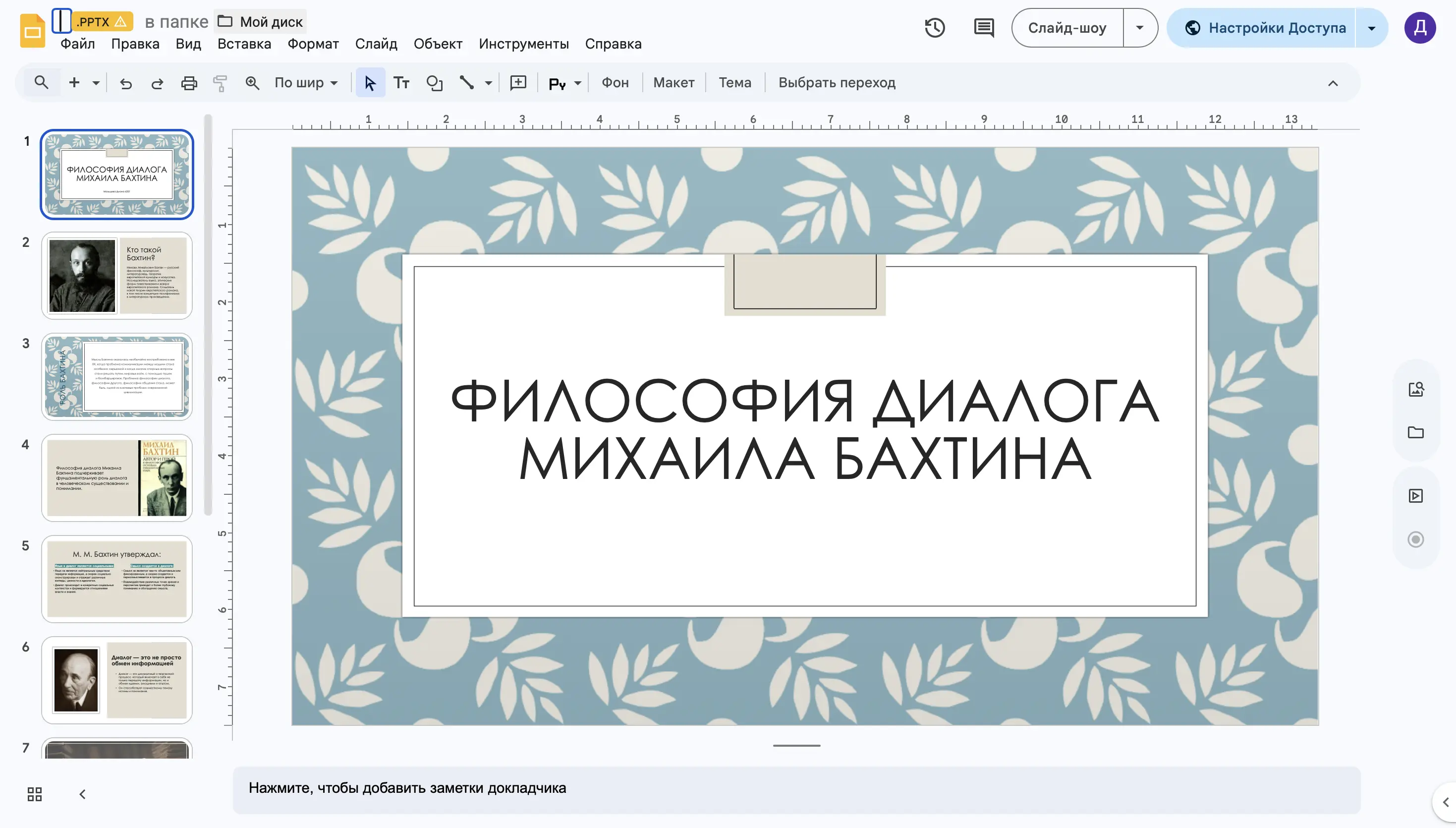Open image search in the right sidebar

(x=1416, y=388)
